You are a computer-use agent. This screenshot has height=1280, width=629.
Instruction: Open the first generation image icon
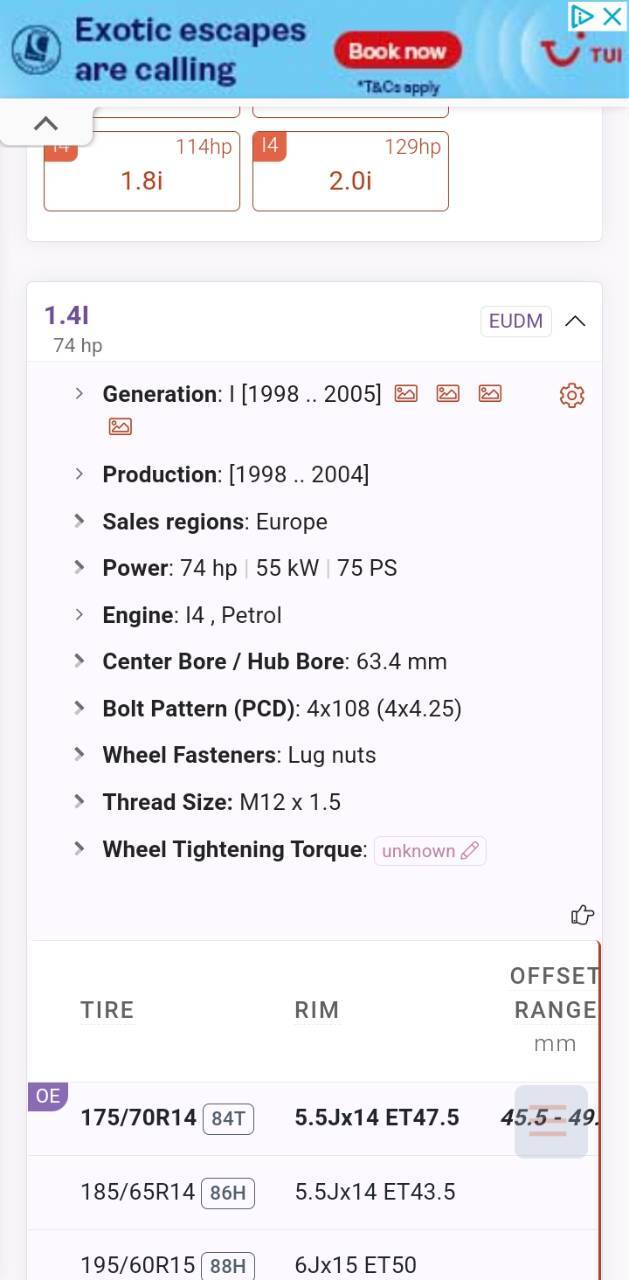[x=406, y=394]
